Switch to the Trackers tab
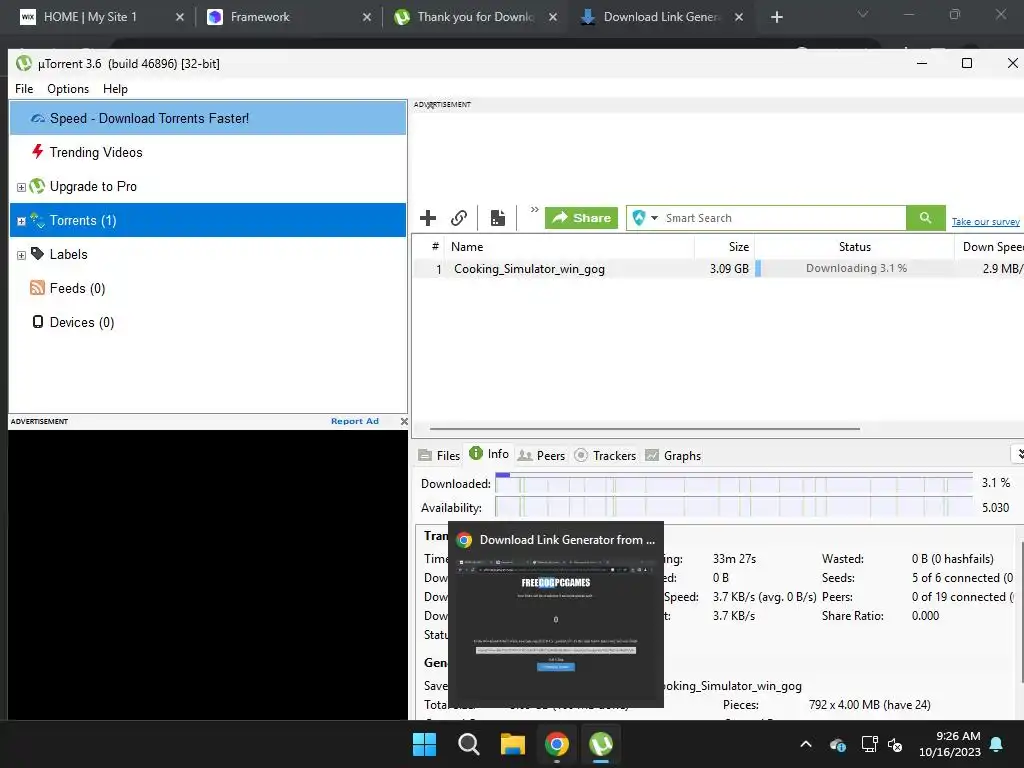 coord(605,456)
